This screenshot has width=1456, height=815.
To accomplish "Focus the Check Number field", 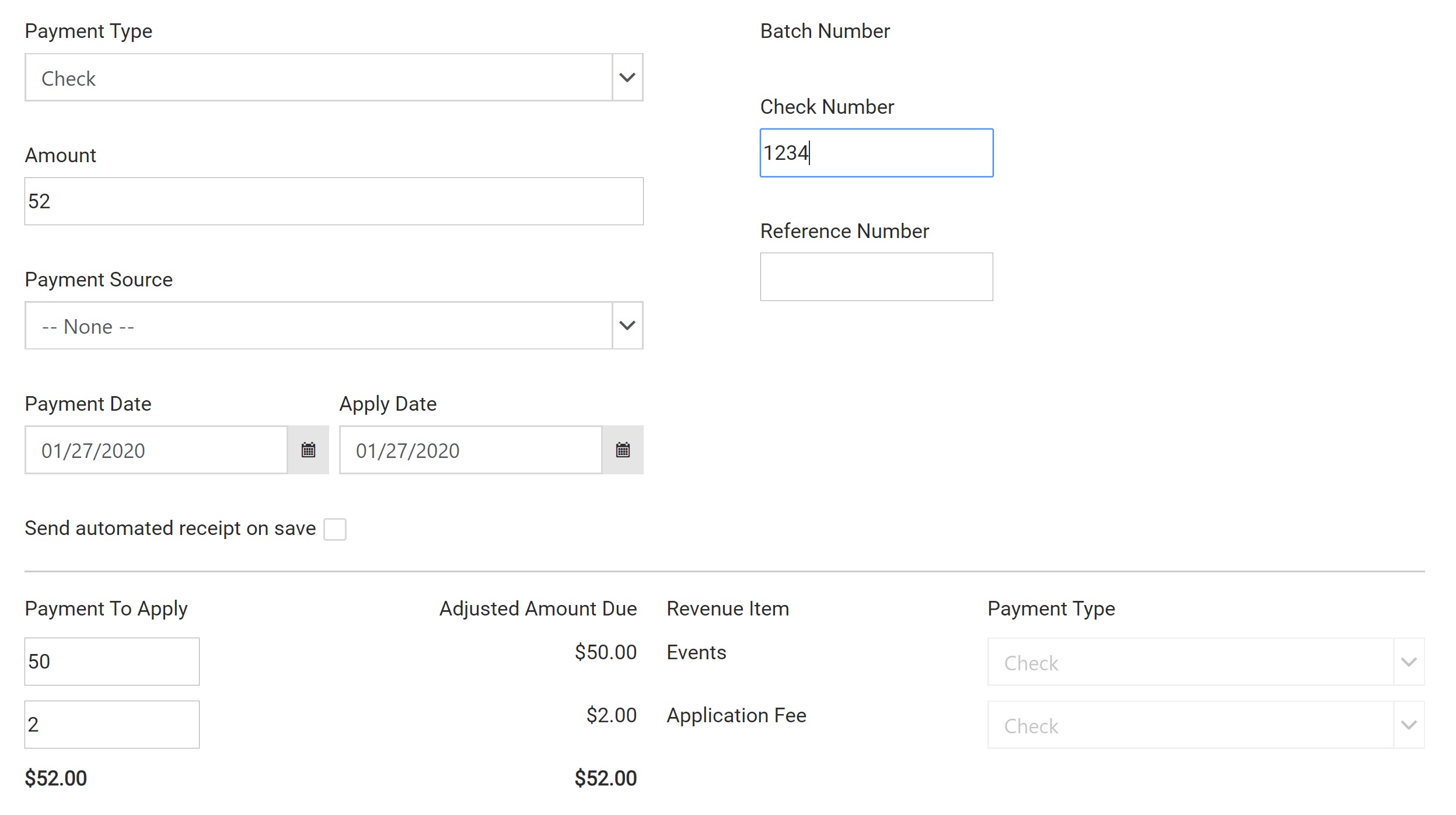I will pyautogui.click(x=876, y=153).
